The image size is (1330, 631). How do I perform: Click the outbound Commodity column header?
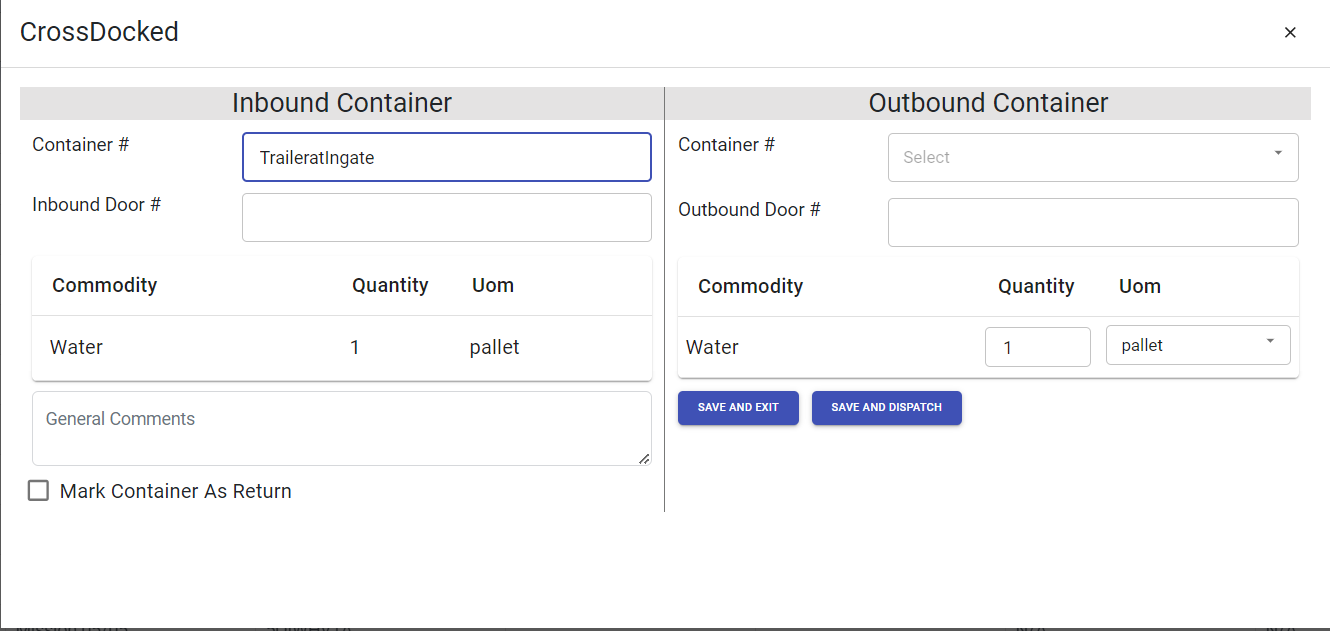tap(750, 286)
